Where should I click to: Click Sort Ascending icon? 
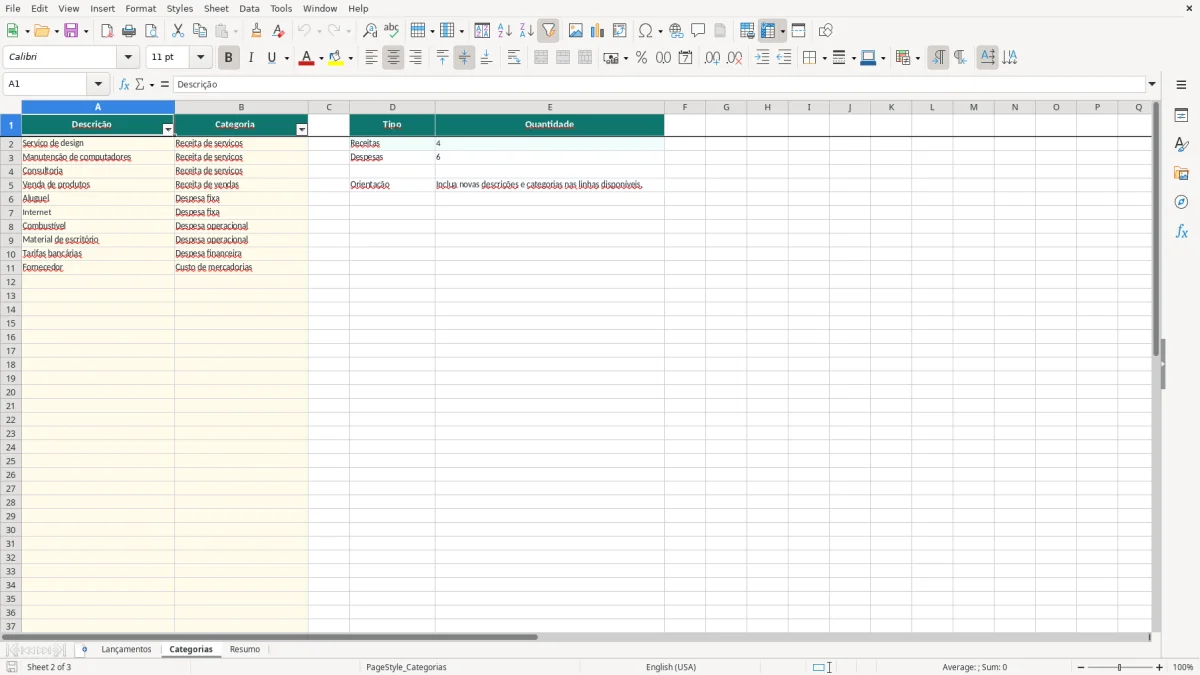(505, 31)
